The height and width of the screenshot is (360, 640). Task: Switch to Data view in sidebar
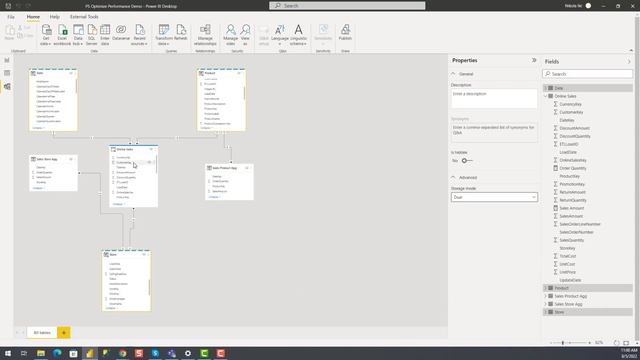(x=7, y=73)
